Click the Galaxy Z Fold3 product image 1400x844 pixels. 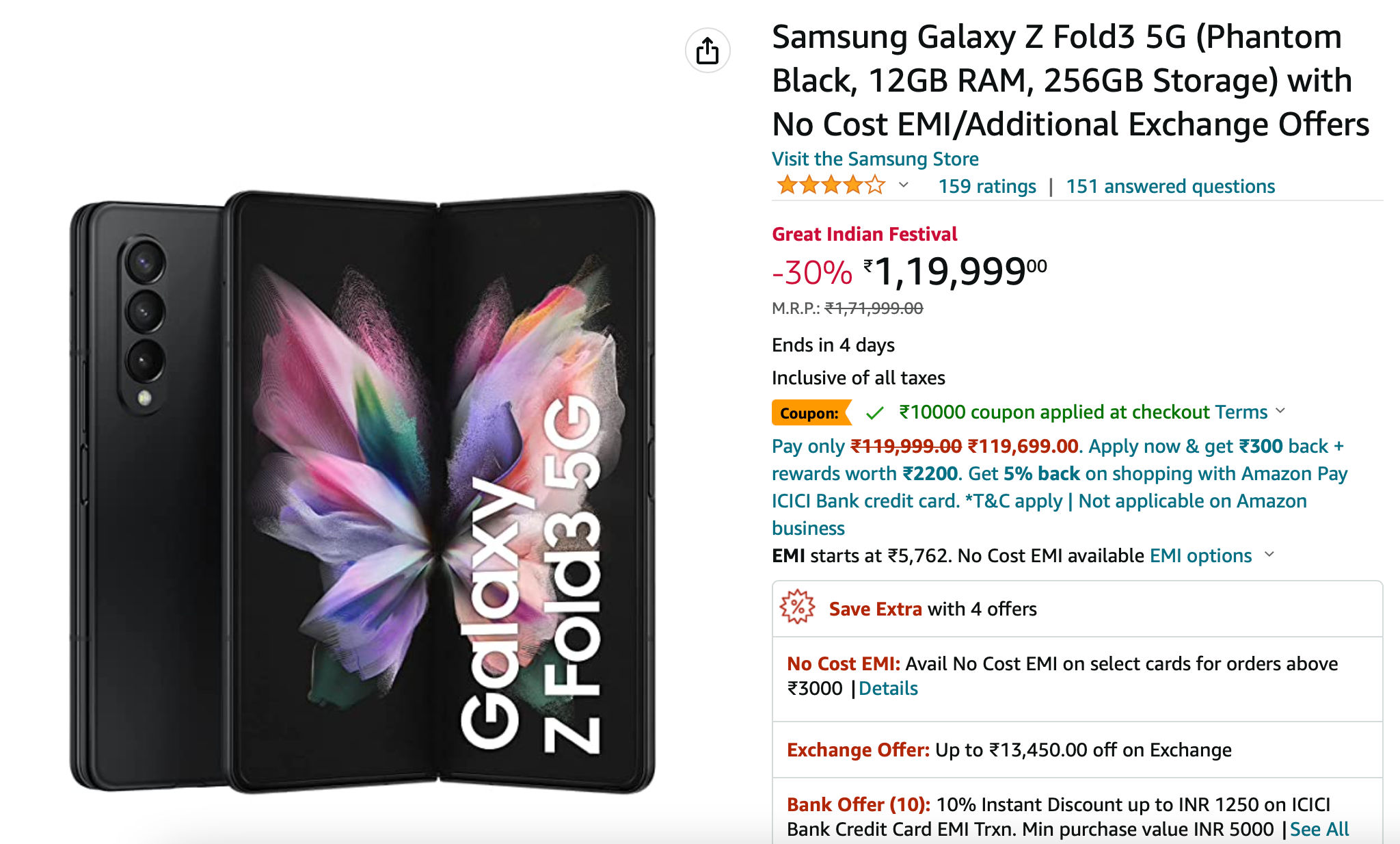pos(362,491)
